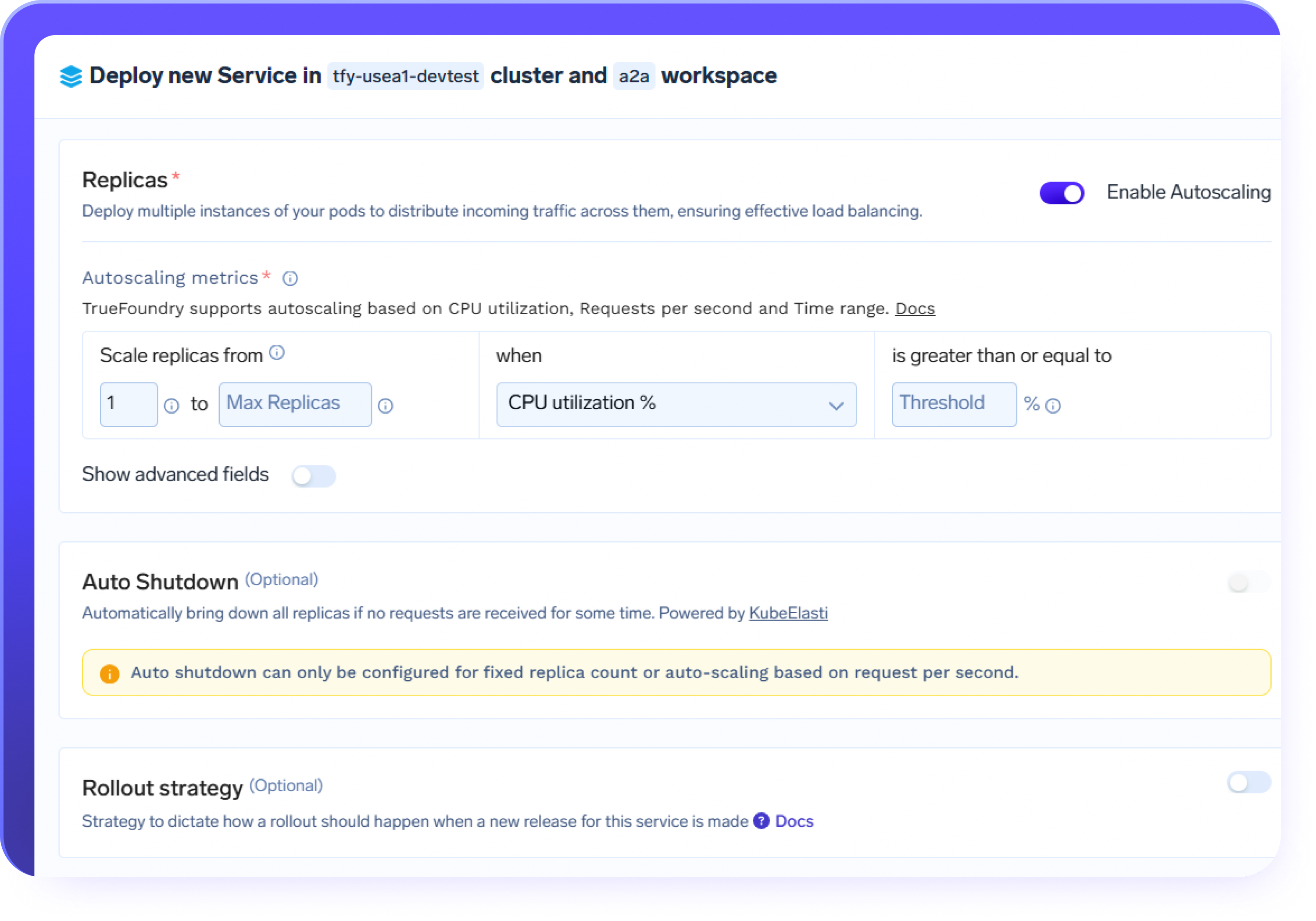
Task: Disable the Enable Autoscaling toggle
Action: pos(1062,193)
